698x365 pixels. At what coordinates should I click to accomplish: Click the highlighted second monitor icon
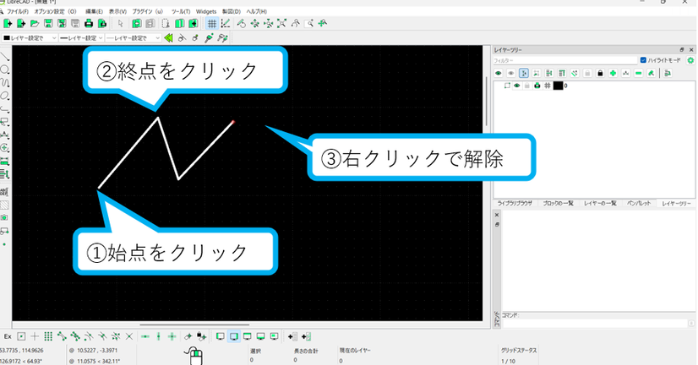[234, 337]
